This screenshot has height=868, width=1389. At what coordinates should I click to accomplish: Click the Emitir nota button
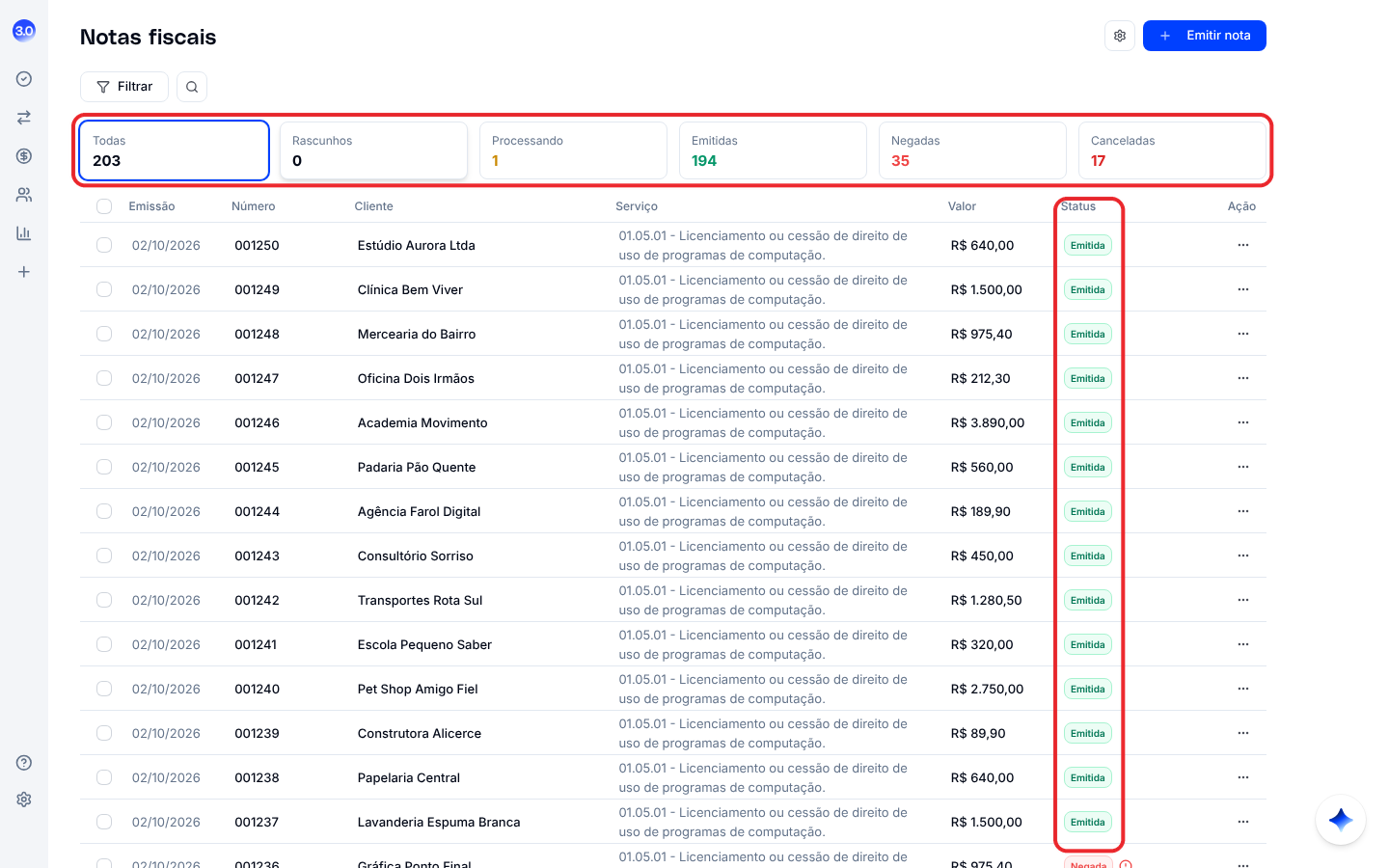pyautogui.click(x=1205, y=36)
